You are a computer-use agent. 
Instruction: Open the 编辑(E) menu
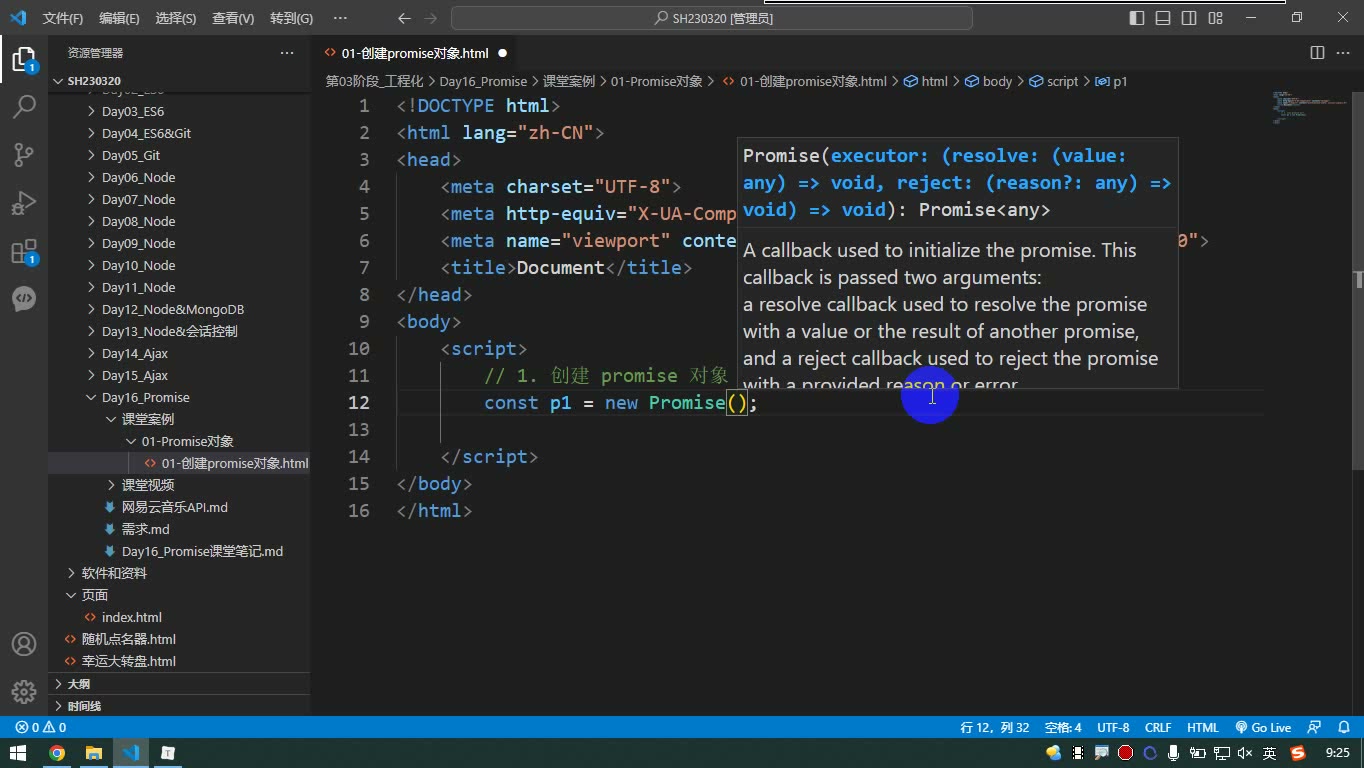[119, 18]
